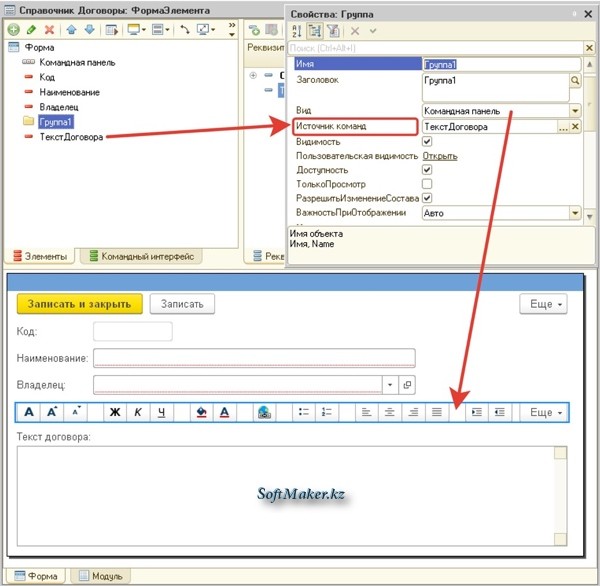This screenshot has height=586, width=600.
Task: Click the Add attribute icon in the Реквизиты panel
Action: coord(254,30)
